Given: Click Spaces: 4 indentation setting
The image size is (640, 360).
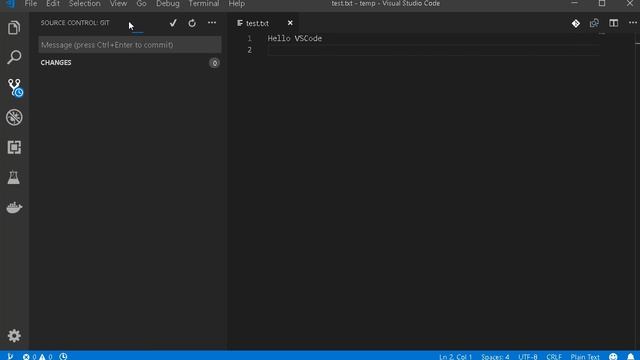Looking at the screenshot, I should point(495,357).
